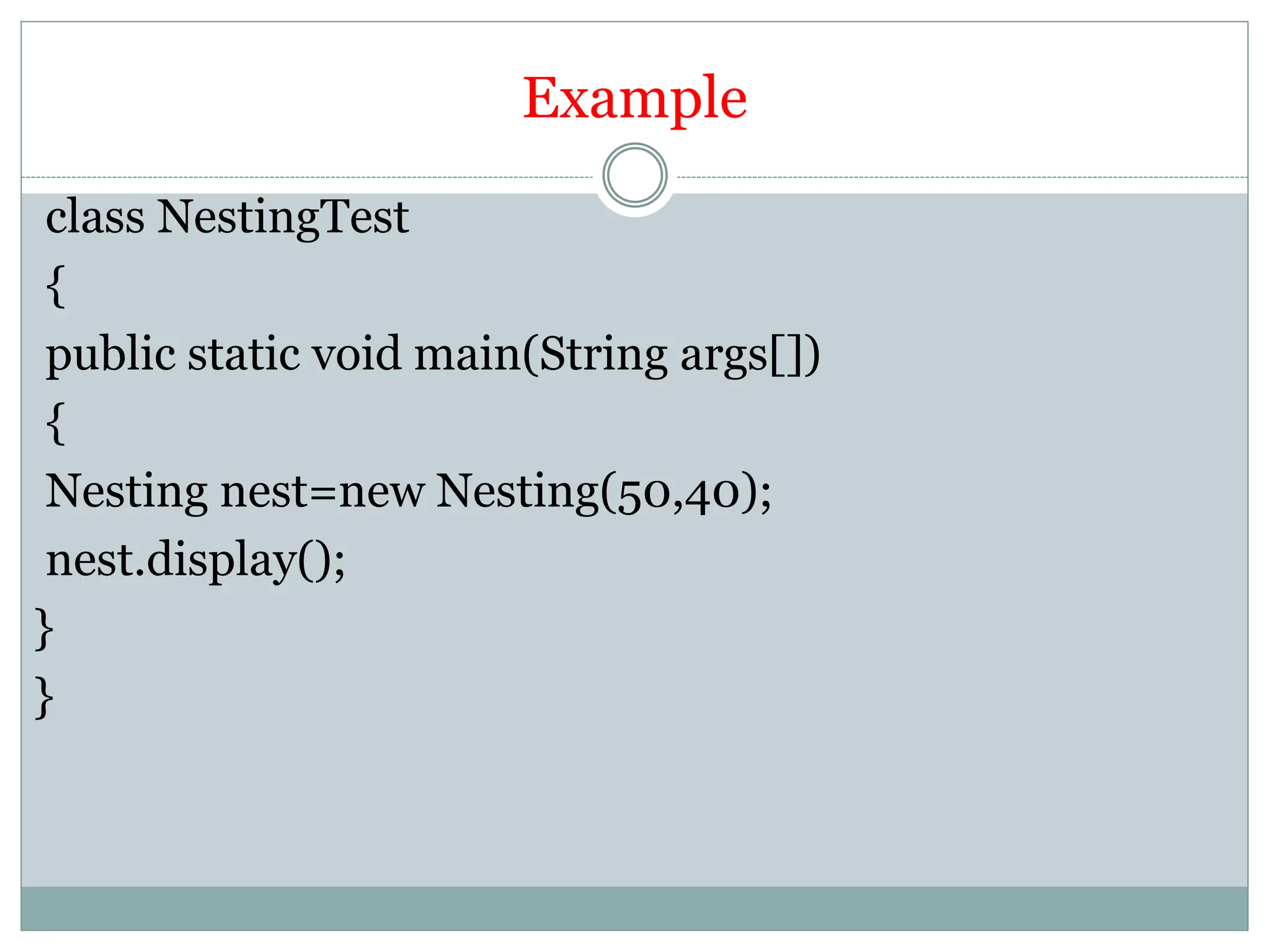The width and height of the screenshot is (1270, 952).
Task: Click the "nest.display();" statement
Action: click(195, 560)
